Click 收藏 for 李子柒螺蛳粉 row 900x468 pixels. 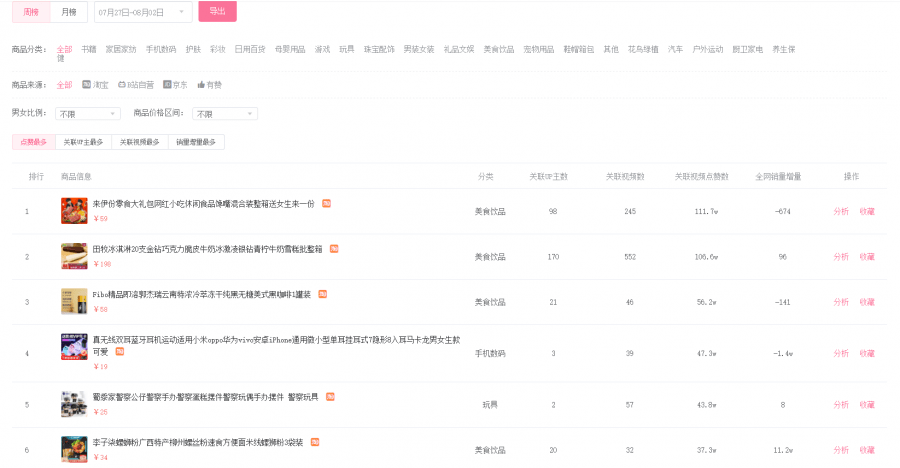pos(867,450)
